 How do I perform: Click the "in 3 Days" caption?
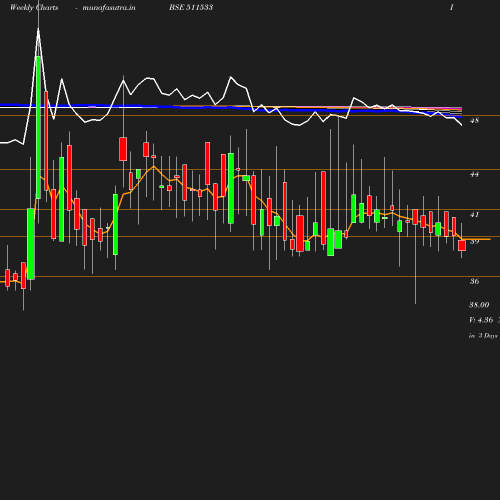[483, 336]
